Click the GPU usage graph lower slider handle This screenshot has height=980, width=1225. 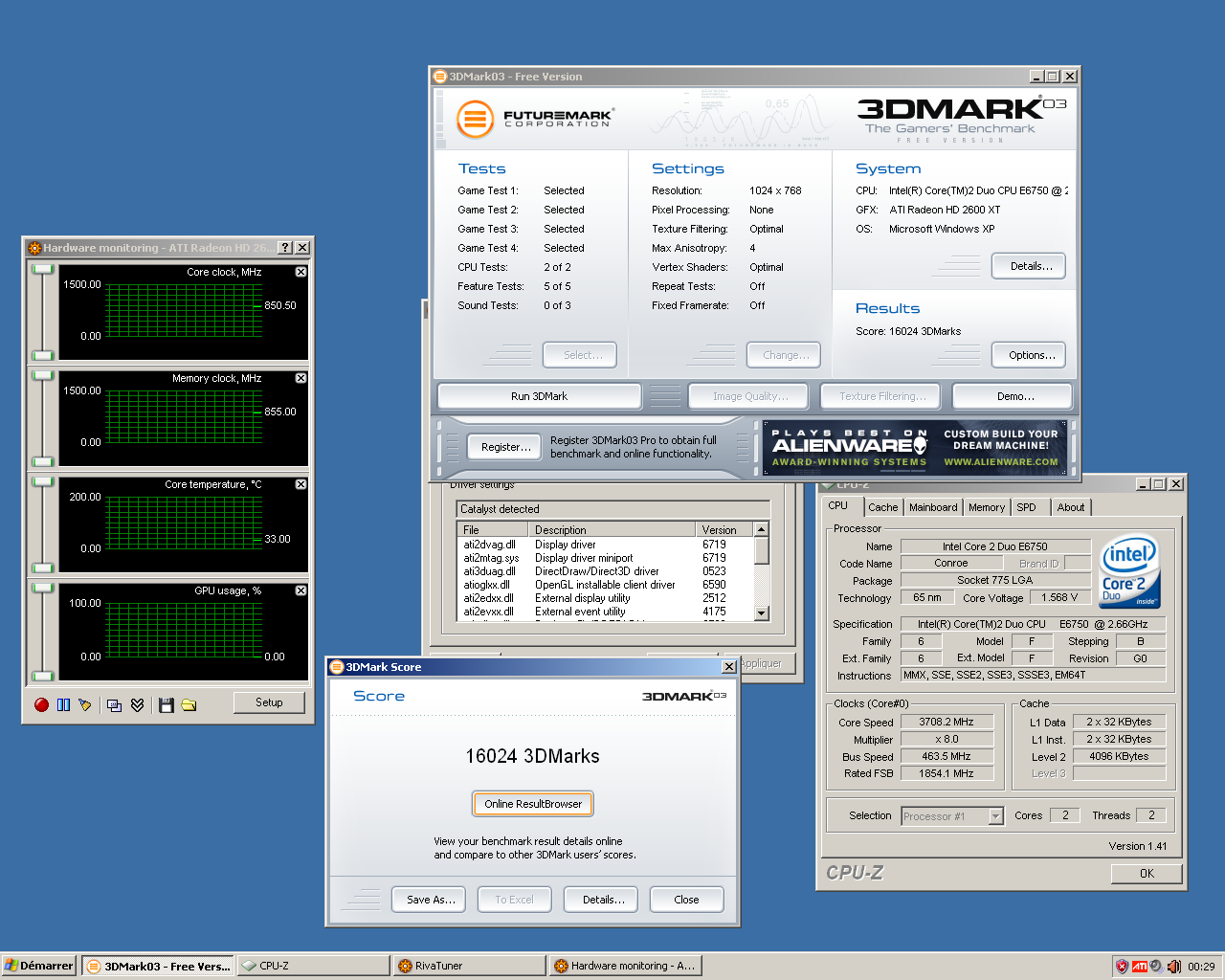pyautogui.click(x=42, y=676)
